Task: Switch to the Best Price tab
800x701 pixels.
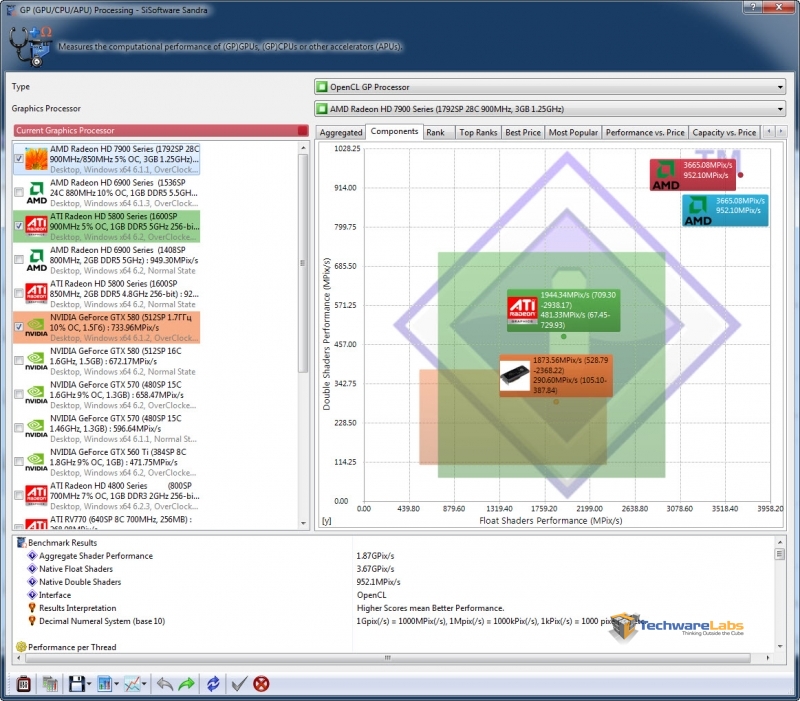Action: click(523, 133)
